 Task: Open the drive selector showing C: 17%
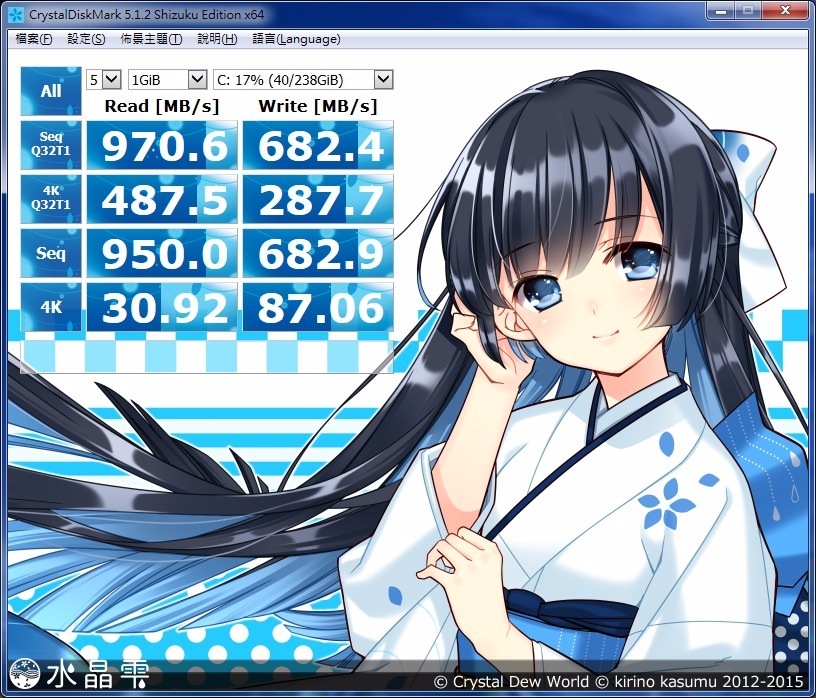pos(303,80)
